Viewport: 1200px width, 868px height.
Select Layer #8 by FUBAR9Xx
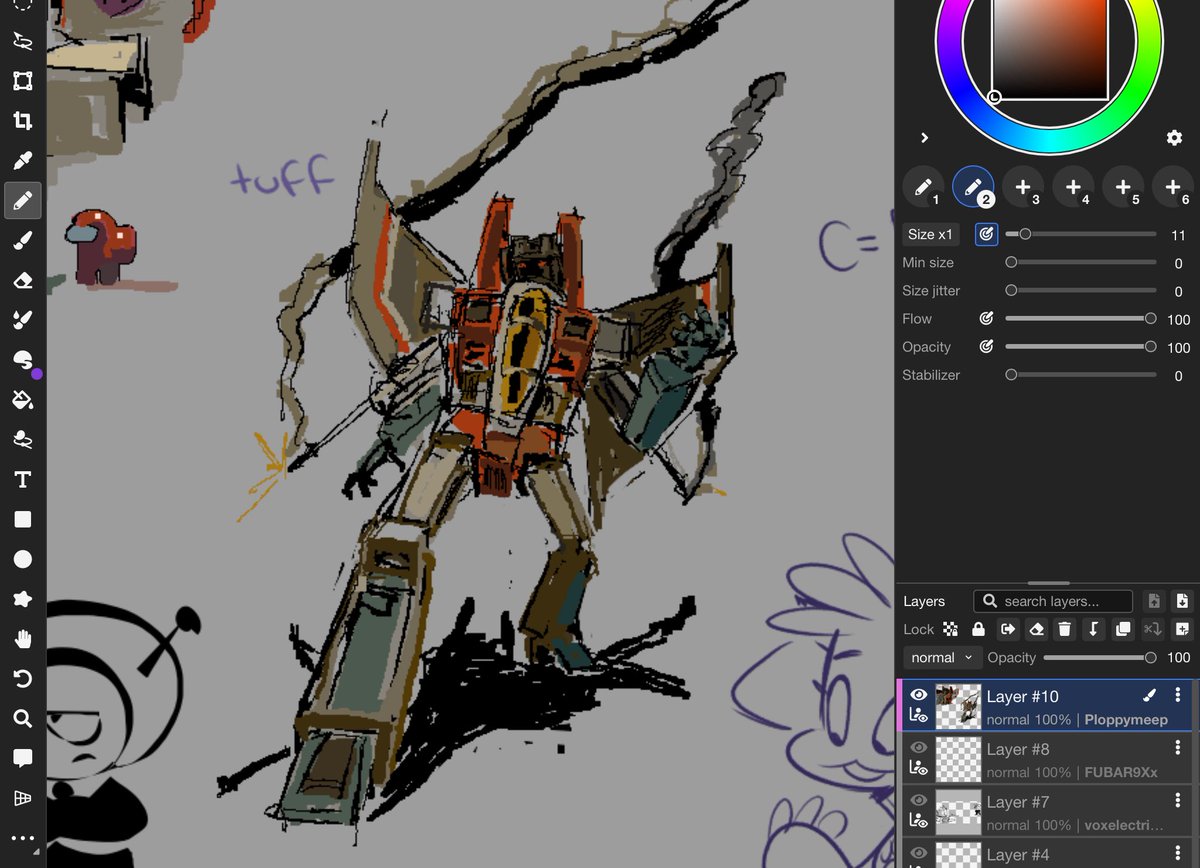(1046, 758)
